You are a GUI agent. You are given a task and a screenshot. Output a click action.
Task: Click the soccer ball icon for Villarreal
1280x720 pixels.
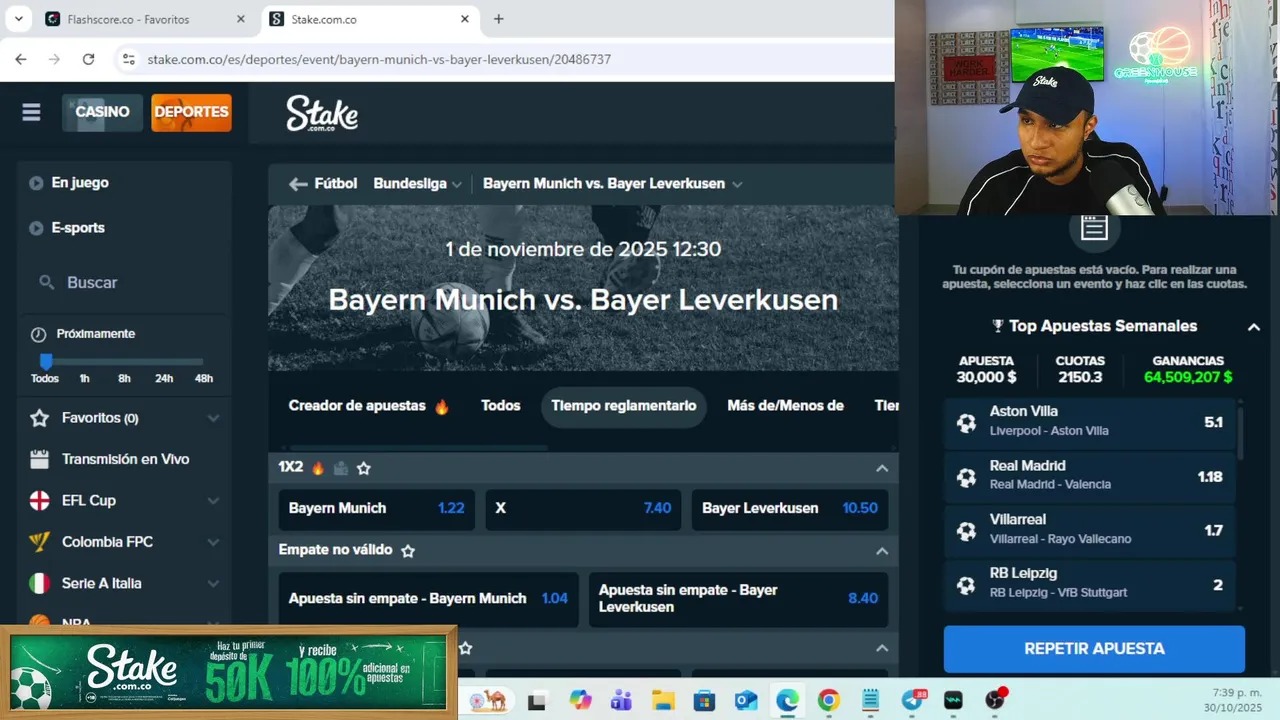(966, 531)
